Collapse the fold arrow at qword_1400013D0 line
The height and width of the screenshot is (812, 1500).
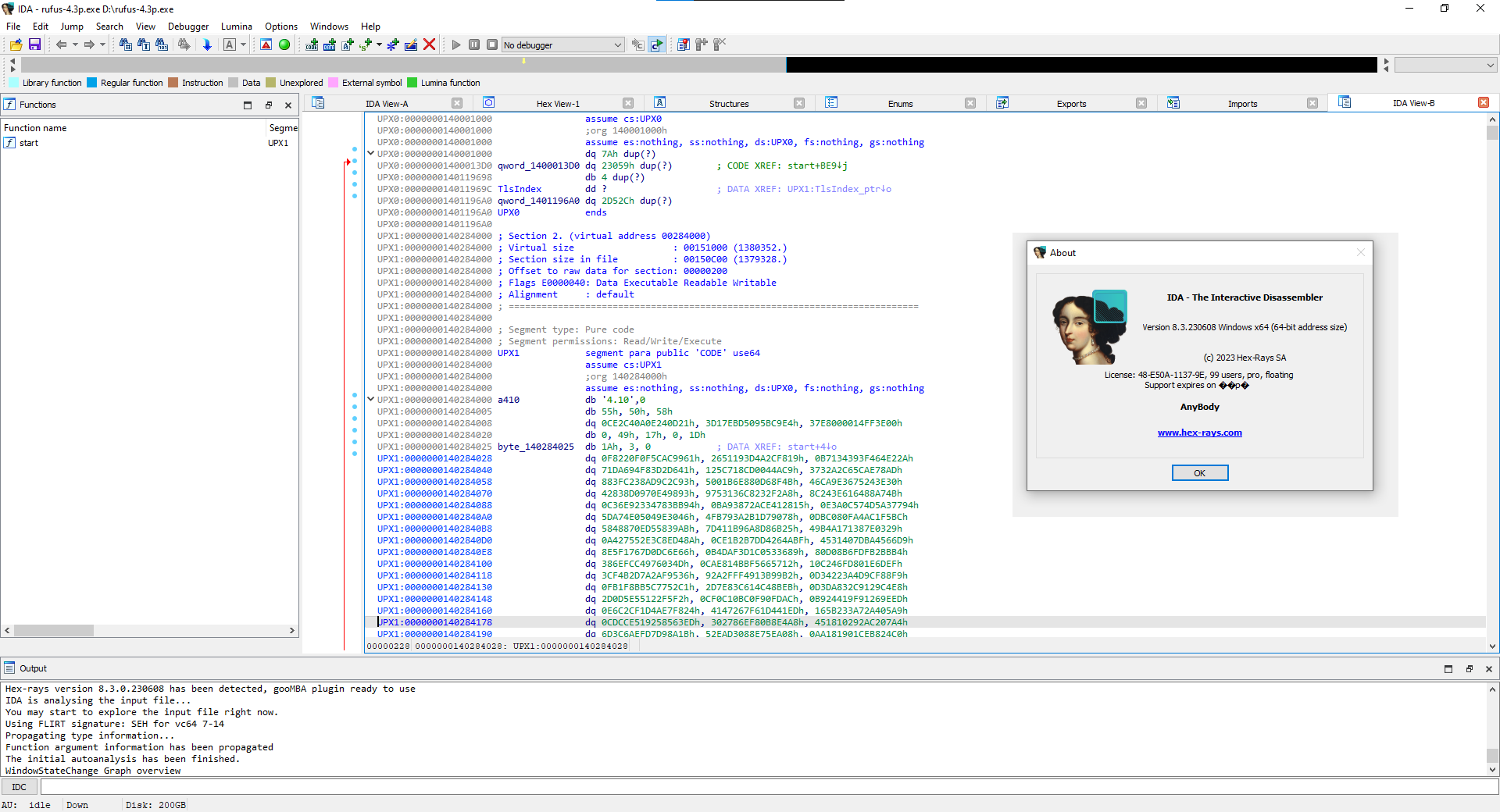coord(371,153)
